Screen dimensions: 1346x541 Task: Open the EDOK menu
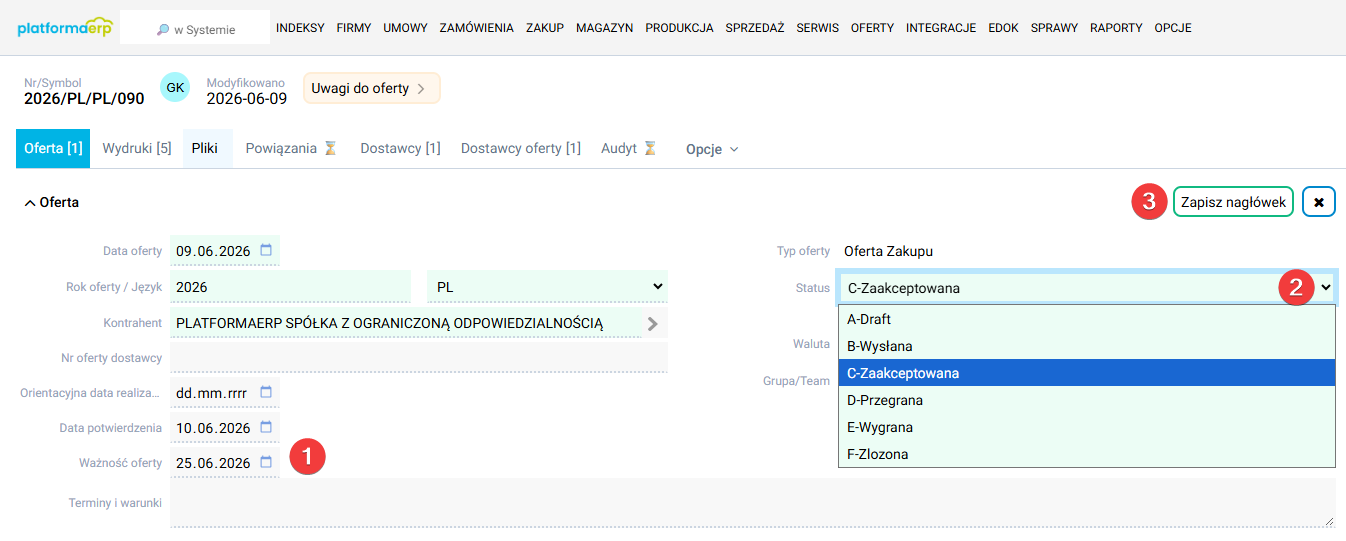click(1003, 28)
